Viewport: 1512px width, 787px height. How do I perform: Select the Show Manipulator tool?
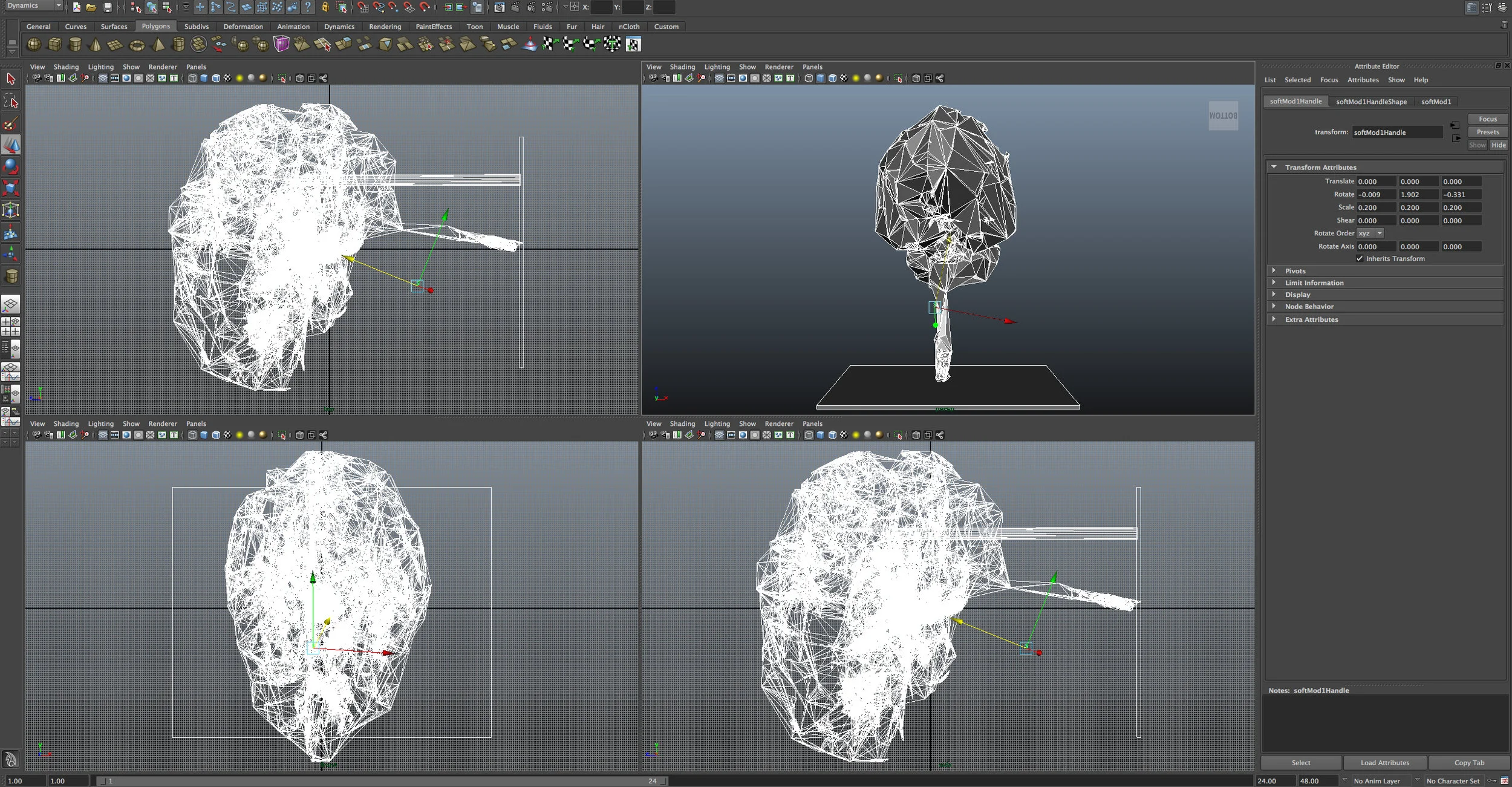(x=11, y=254)
